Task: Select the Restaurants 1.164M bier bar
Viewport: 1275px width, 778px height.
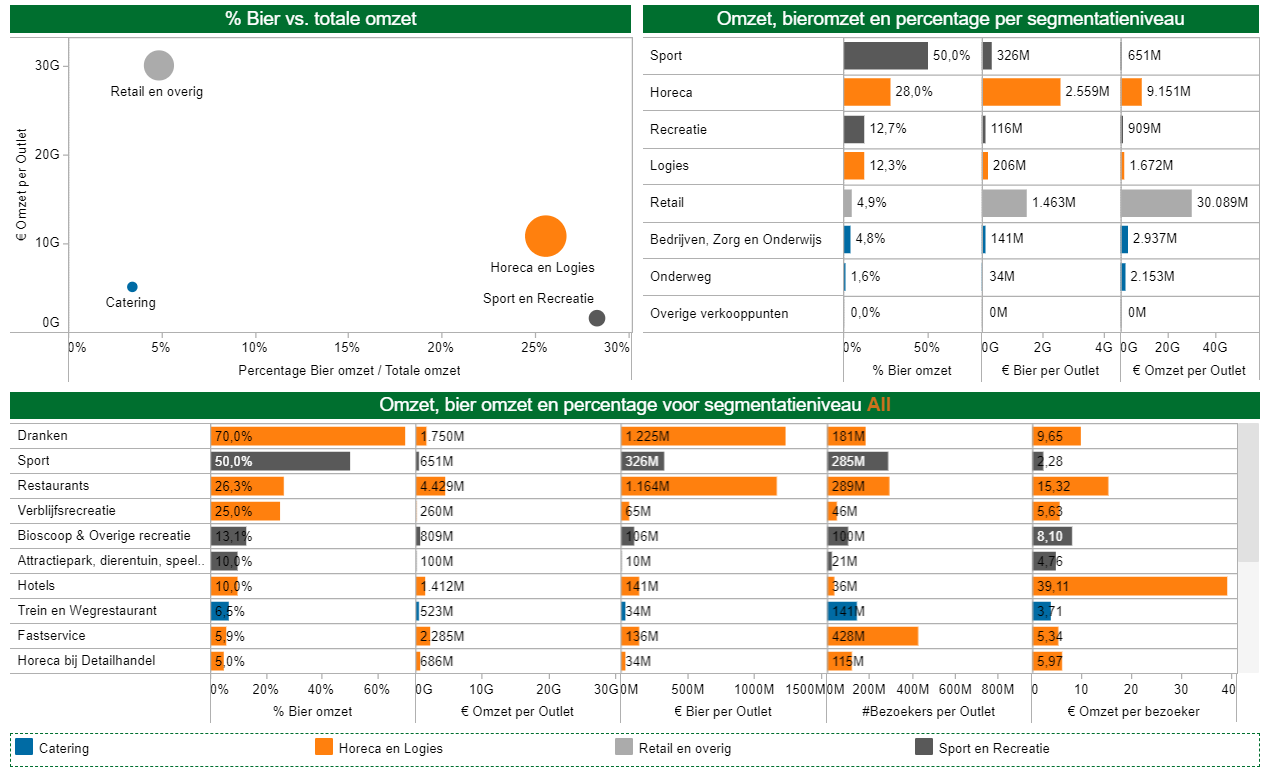Action: pos(698,486)
